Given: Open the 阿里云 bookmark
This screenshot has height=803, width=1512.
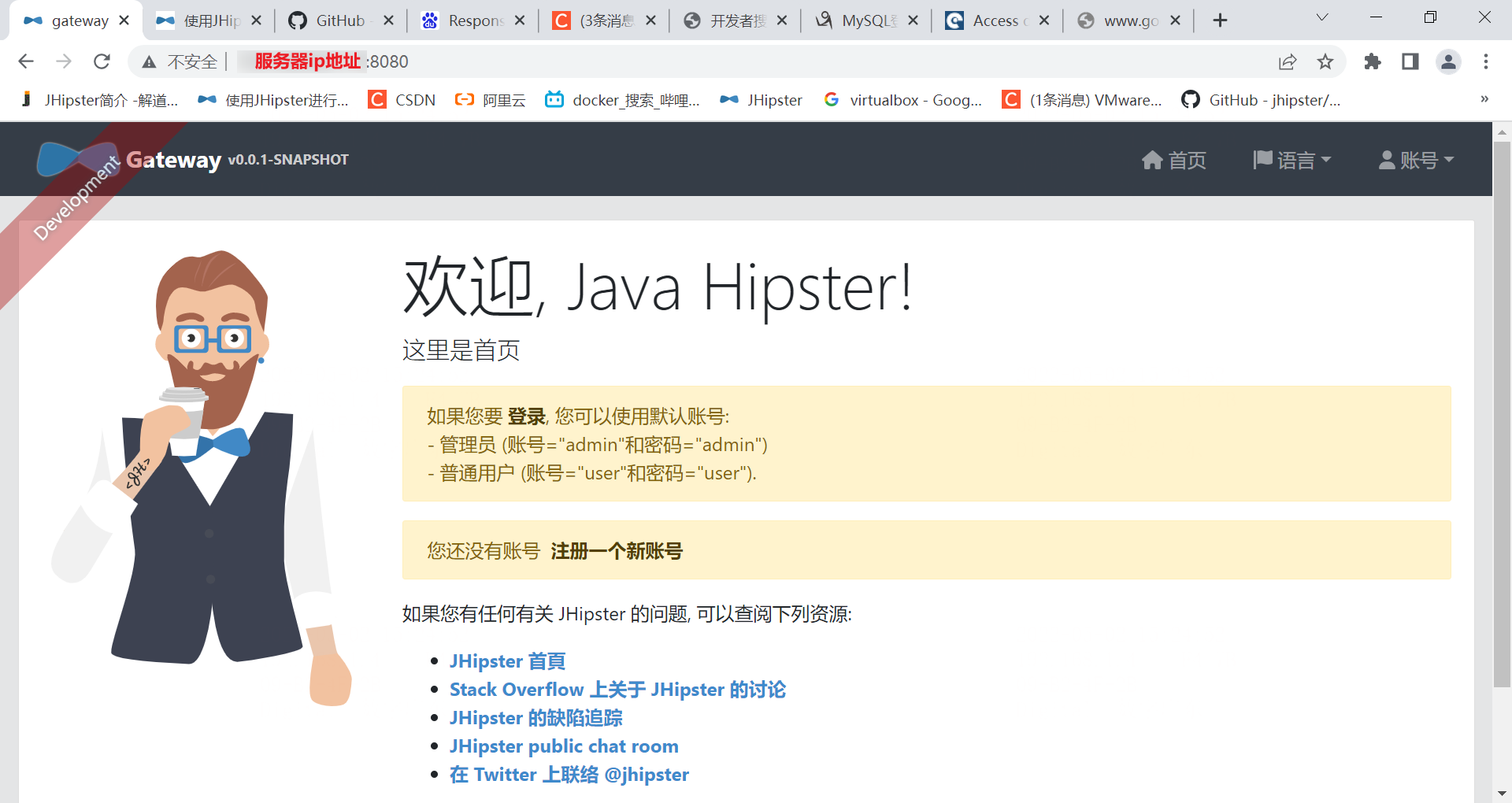Looking at the screenshot, I should click(490, 100).
